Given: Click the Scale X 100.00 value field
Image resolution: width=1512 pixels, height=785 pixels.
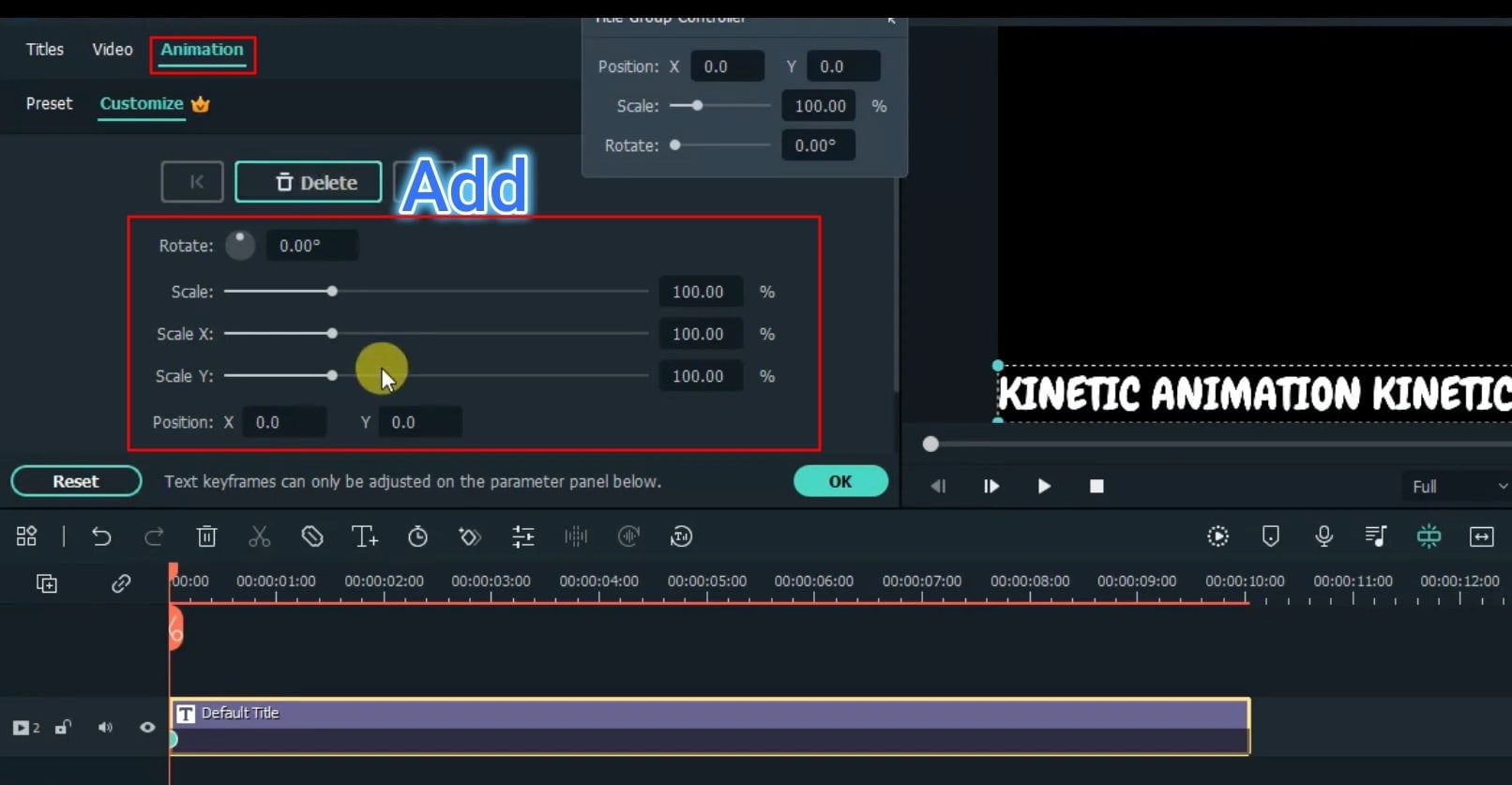Looking at the screenshot, I should pyautogui.click(x=701, y=334).
